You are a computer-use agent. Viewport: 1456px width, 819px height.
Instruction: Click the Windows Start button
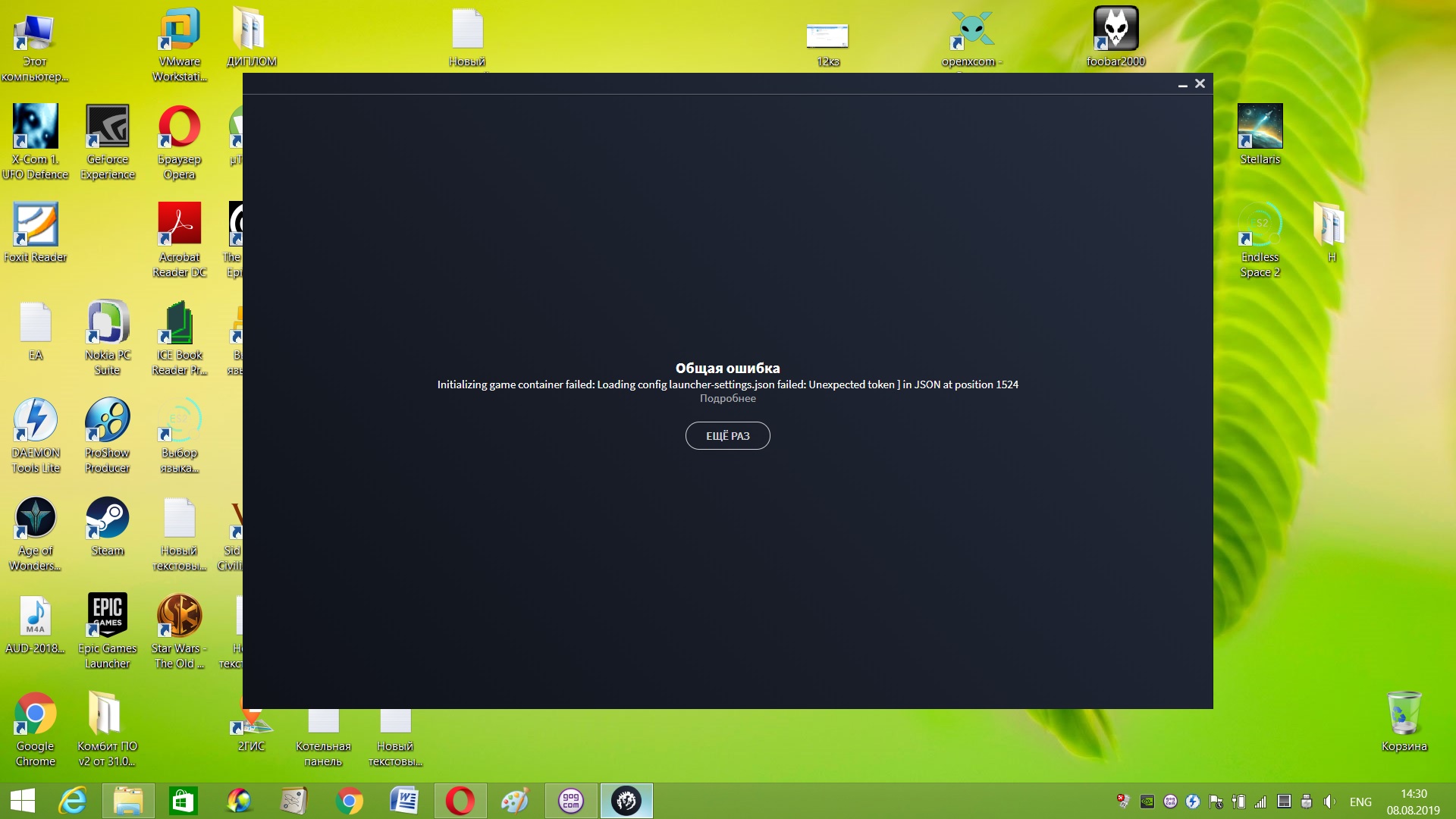(x=23, y=801)
